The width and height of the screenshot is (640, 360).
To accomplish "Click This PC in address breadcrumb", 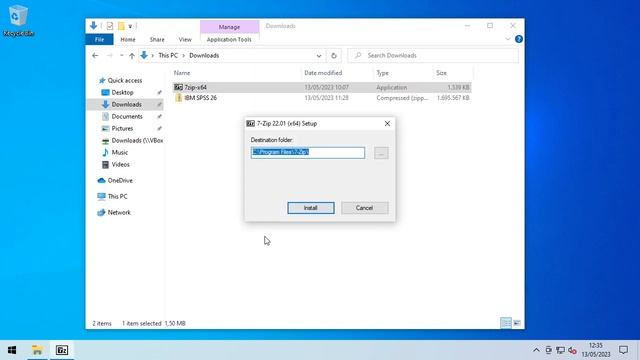I will click(168, 56).
